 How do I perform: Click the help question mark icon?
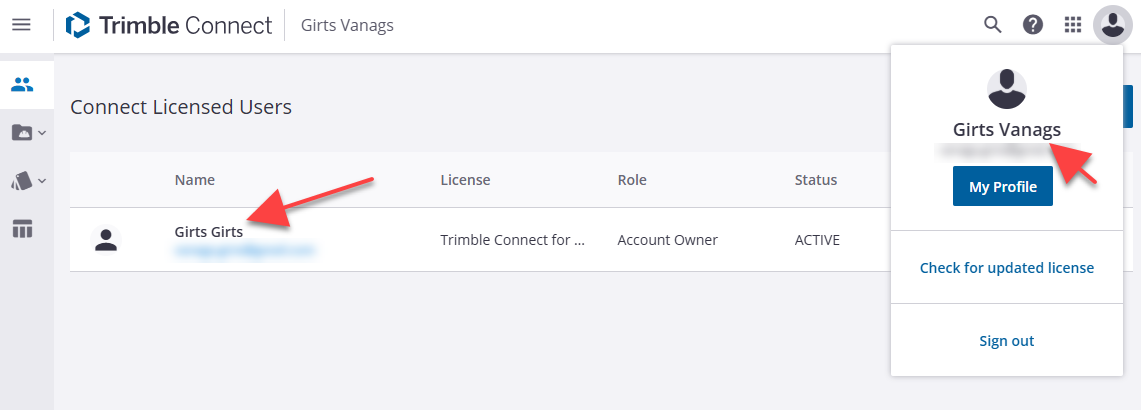pyautogui.click(x=1033, y=25)
